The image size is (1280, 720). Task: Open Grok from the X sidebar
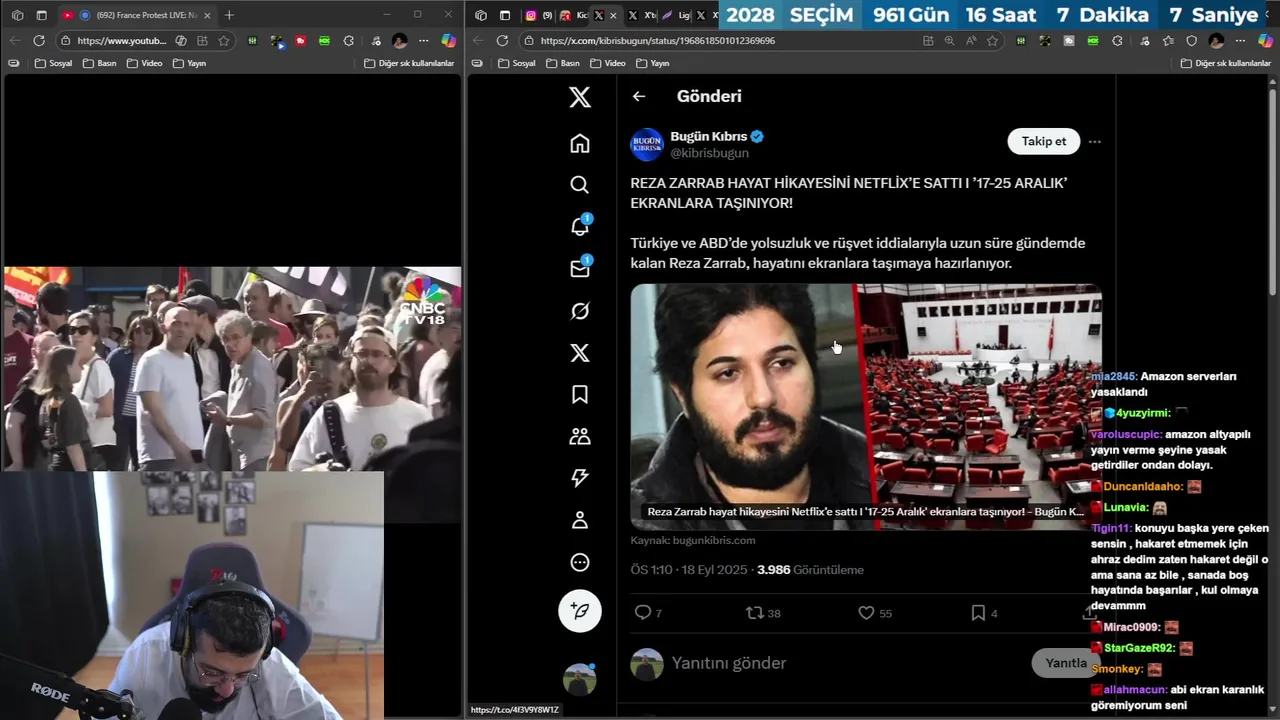click(580, 311)
